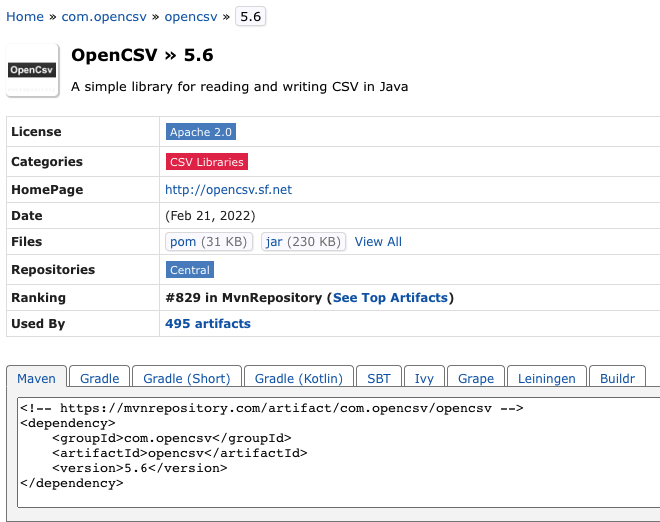Screen dimensions: 660x522
Task: Click the 'A simple library for reading' description
Action: click(240, 87)
